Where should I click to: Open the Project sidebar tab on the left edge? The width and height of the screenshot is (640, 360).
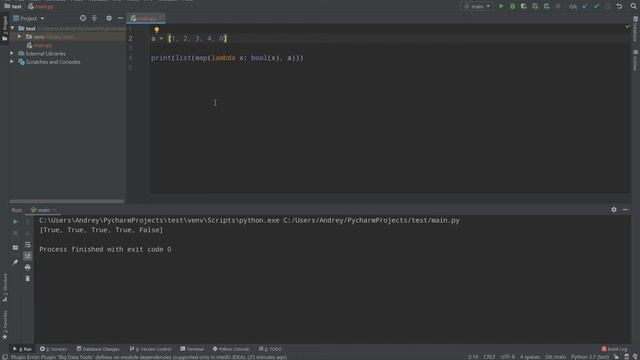click(x=4, y=29)
